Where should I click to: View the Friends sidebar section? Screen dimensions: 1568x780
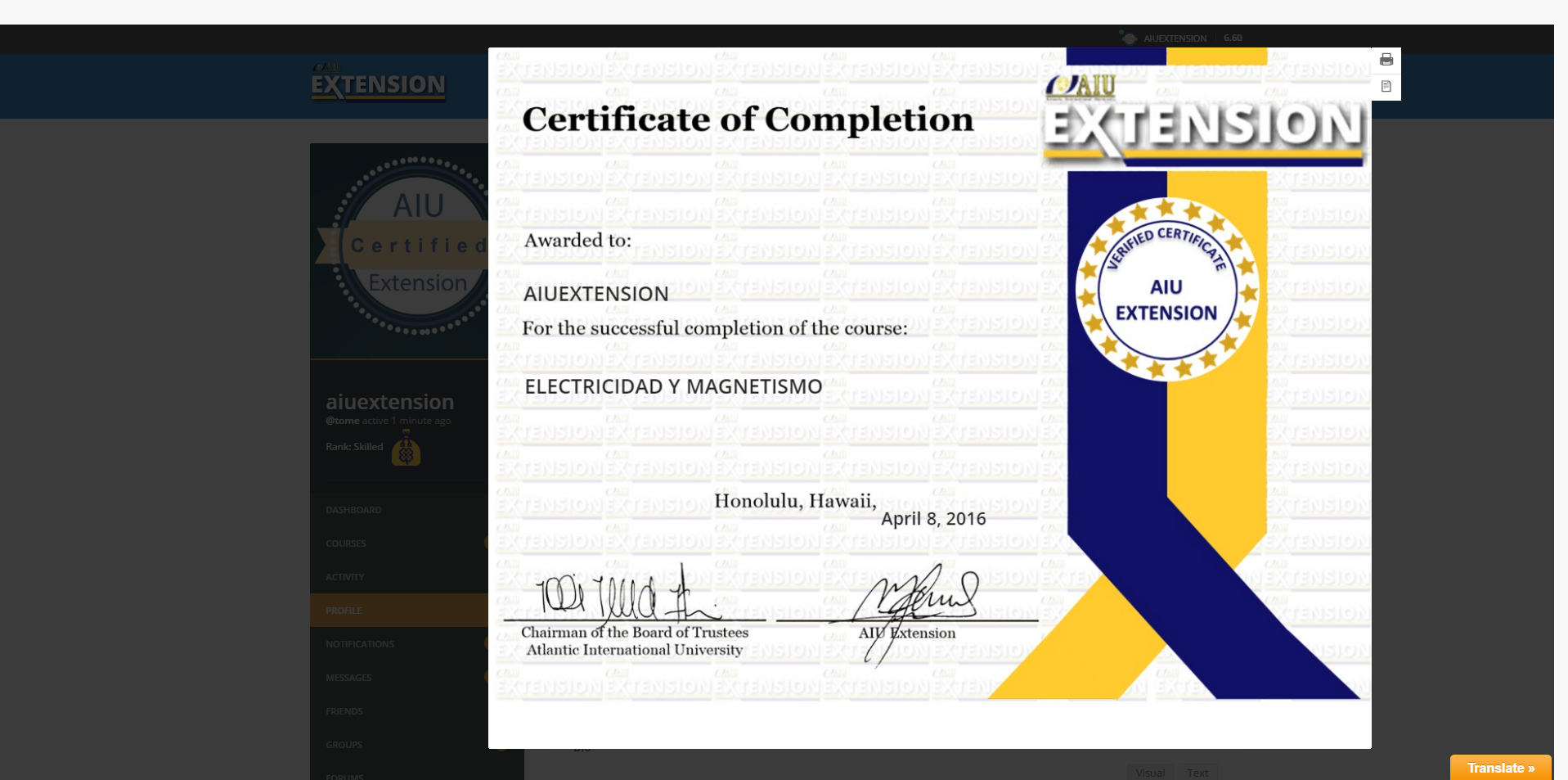point(344,711)
